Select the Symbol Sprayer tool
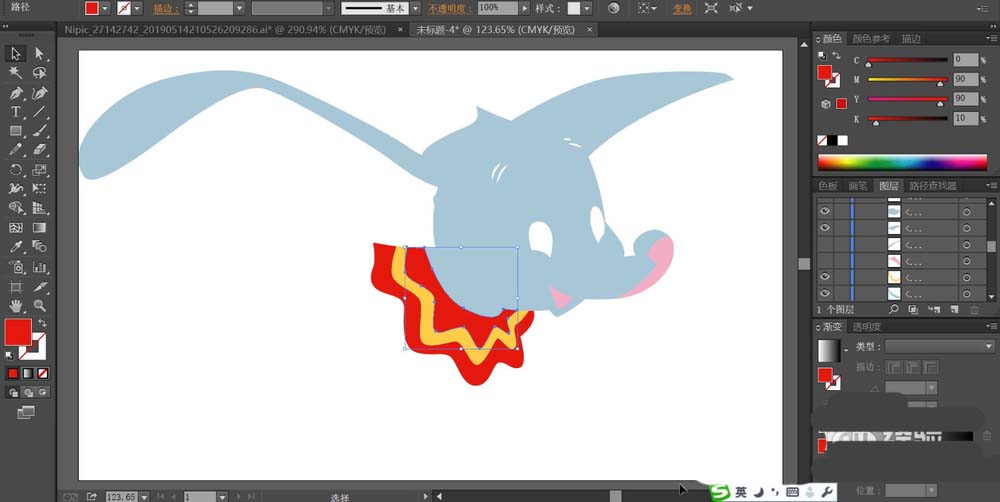Image resolution: width=1000 pixels, height=502 pixels. coord(16,267)
